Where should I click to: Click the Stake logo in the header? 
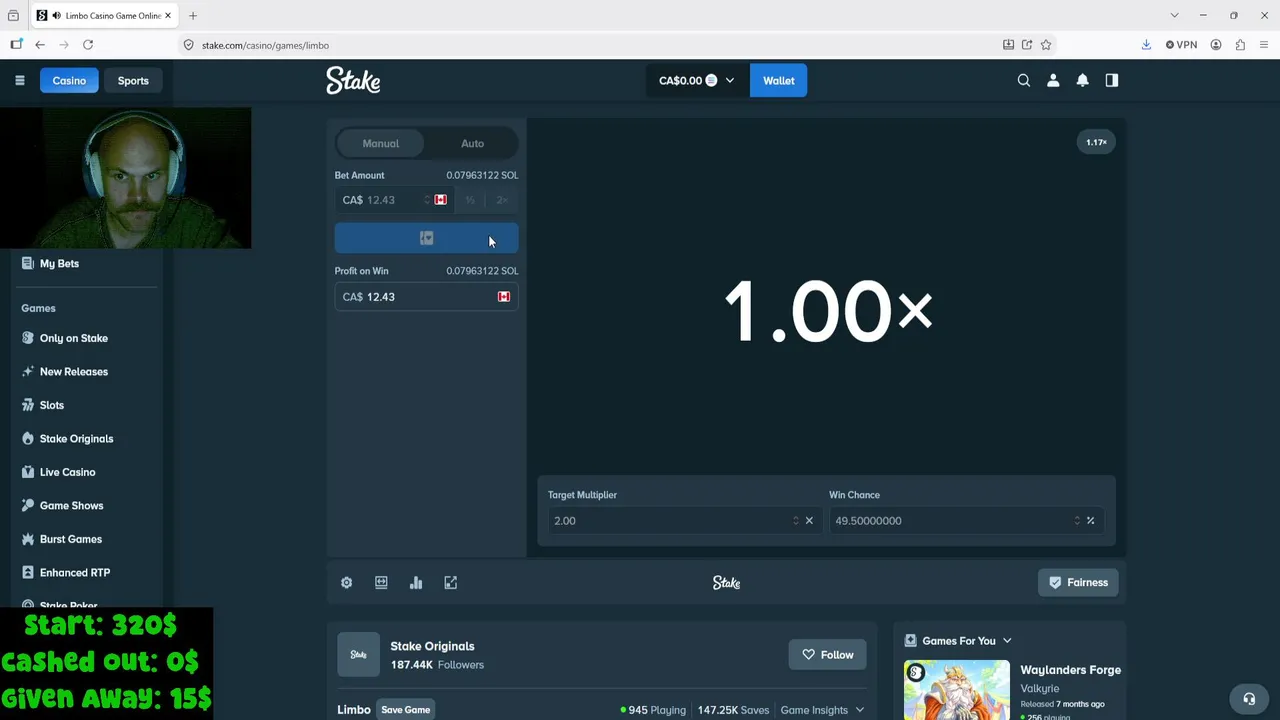[353, 80]
